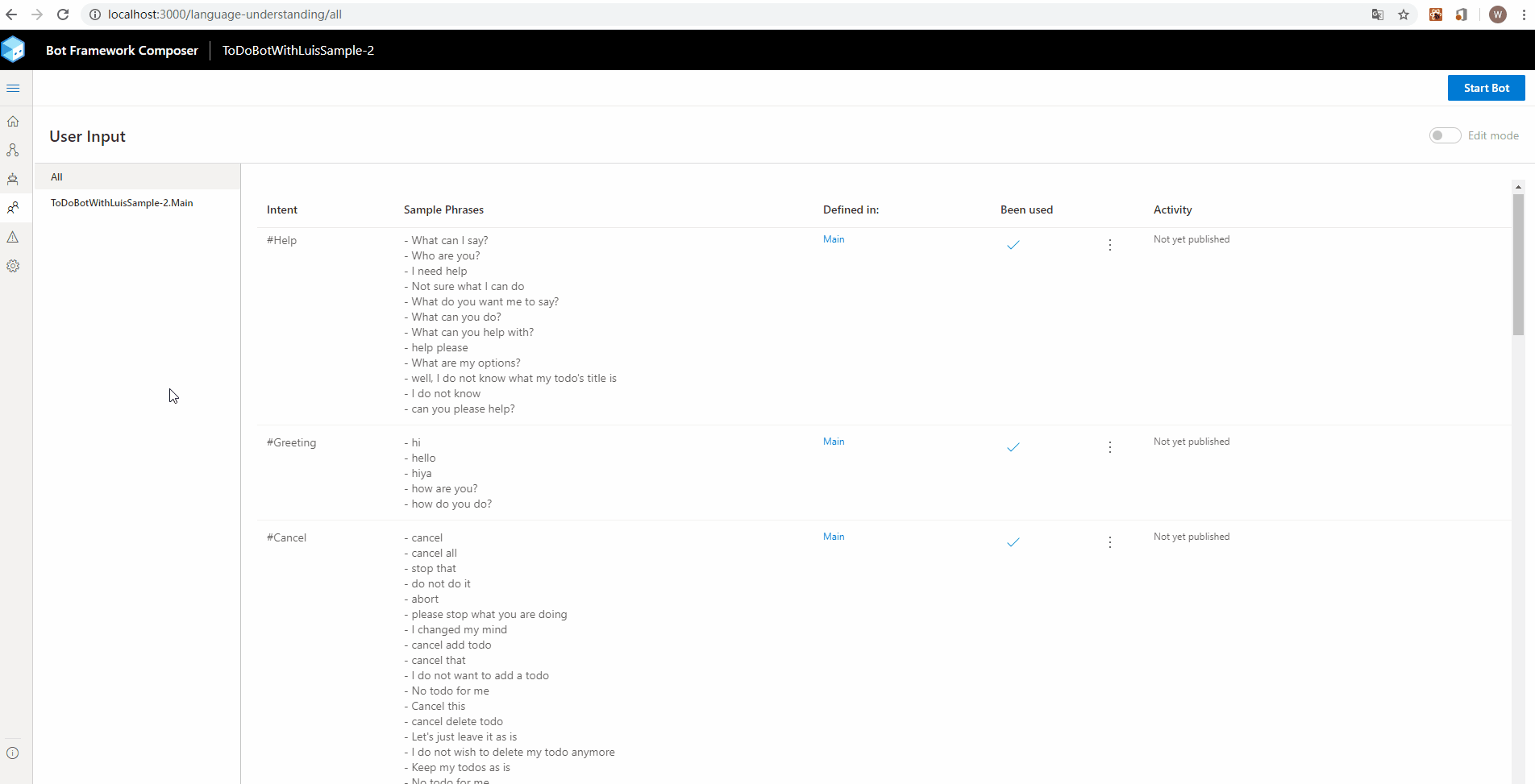This screenshot has width=1535, height=784.
Task: Click the been-used checkmark for #Greeting
Action: [x=1013, y=447]
